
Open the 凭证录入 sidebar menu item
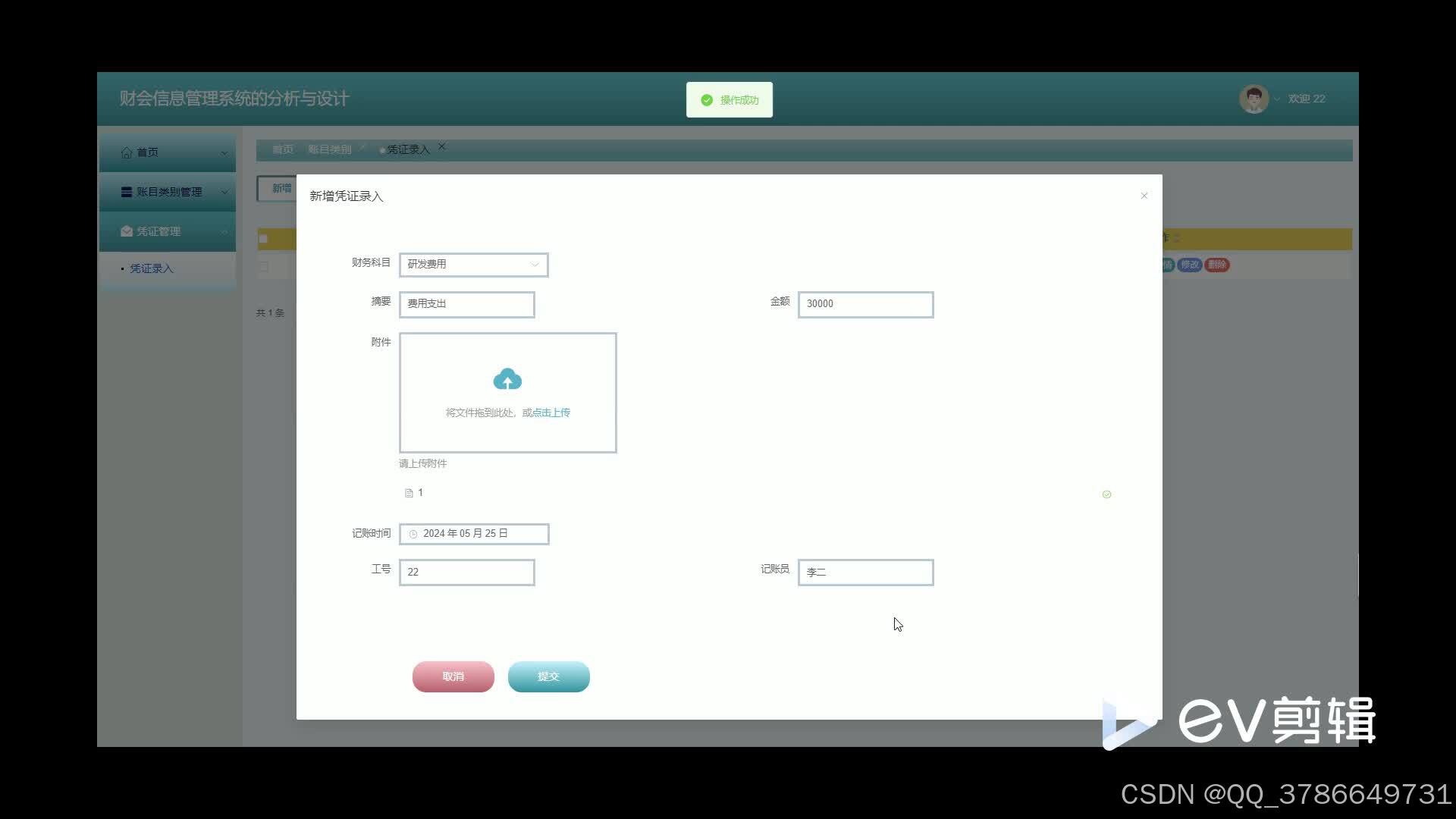(x=152, y=268)
